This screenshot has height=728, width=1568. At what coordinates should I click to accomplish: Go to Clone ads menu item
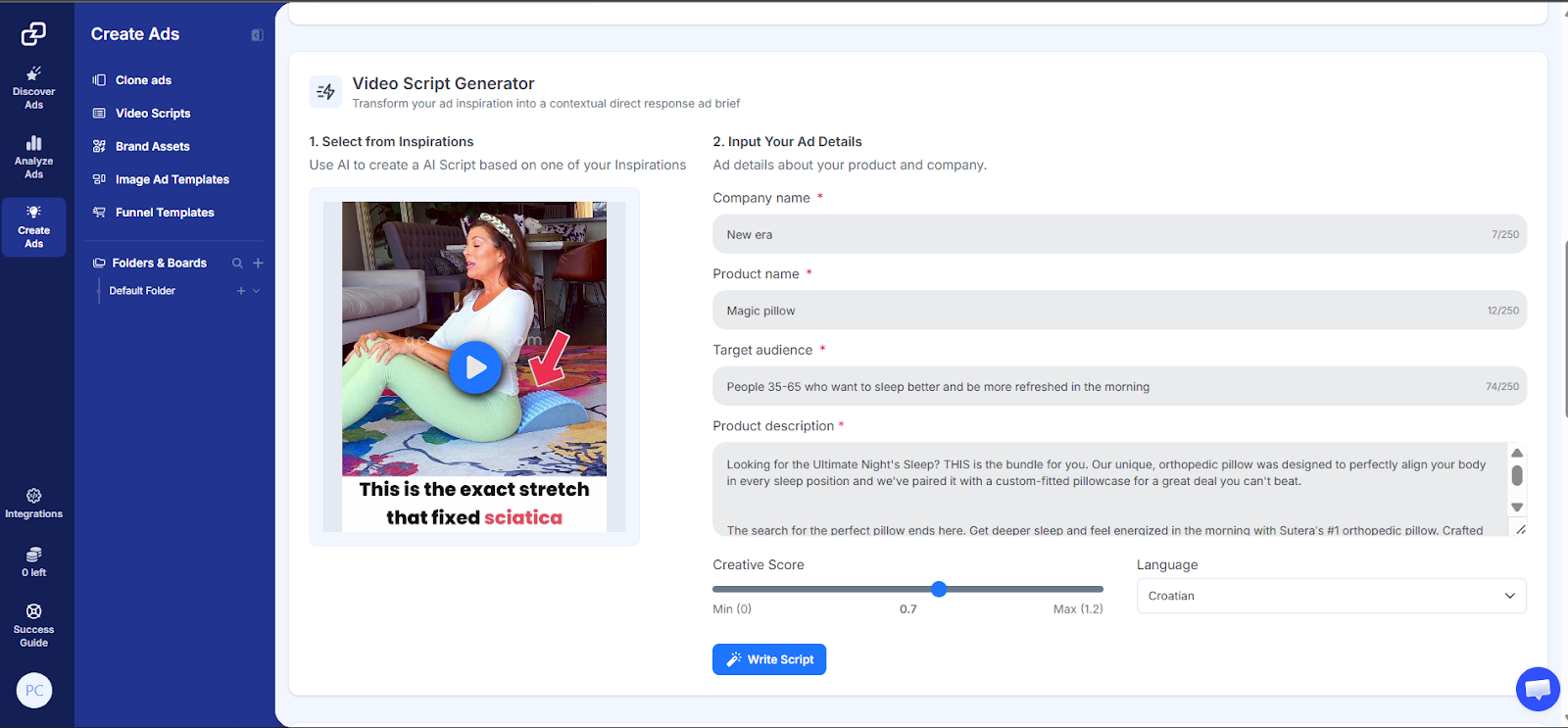point(143,80)
